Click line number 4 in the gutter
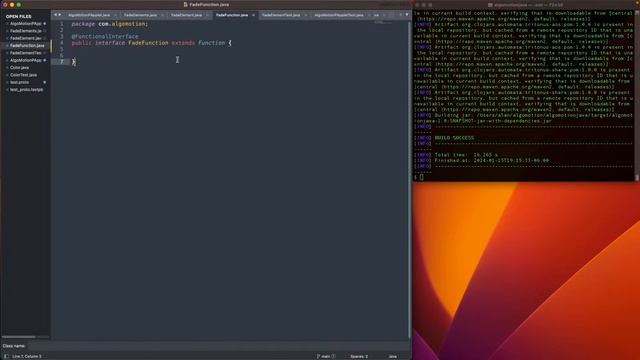Viewport: 640px width, 360px height. point(62,43)
